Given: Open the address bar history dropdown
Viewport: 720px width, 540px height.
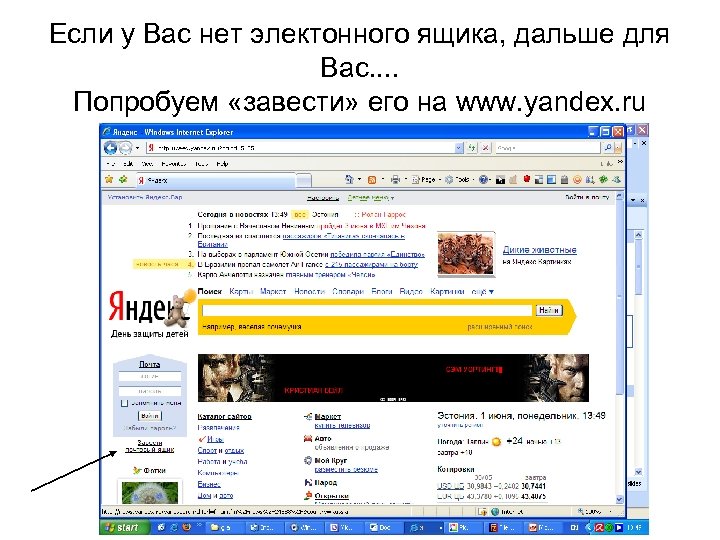Looking at the screenshot, I should click(x=459, y=148).
